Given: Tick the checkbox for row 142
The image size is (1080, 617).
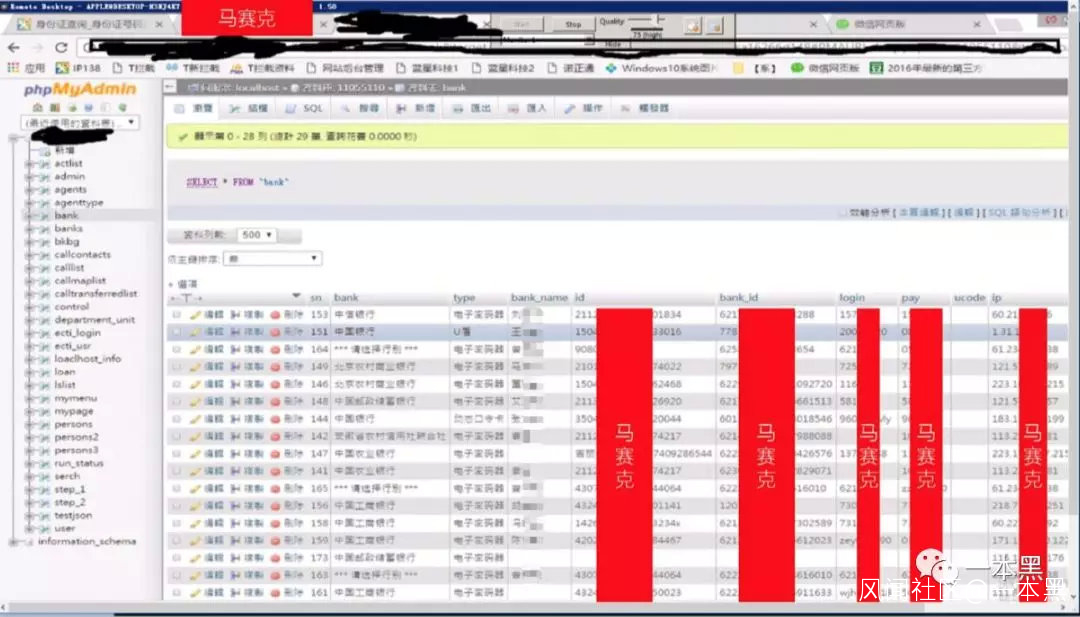Looking at the screenshot, I should pos(177,436).
